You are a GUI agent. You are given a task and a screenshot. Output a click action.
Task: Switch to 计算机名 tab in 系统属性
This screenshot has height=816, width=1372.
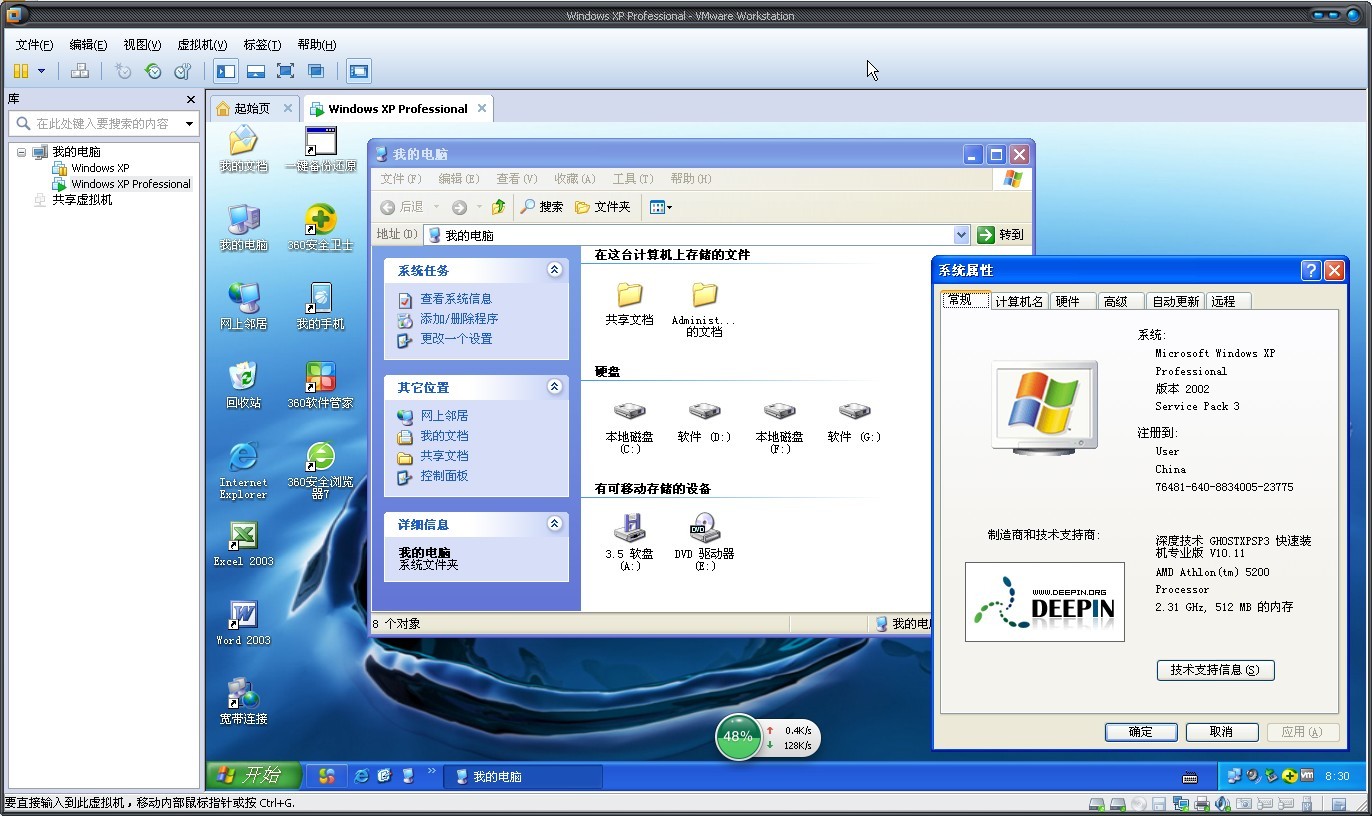pyautogui.click(x=1019, y=301)
